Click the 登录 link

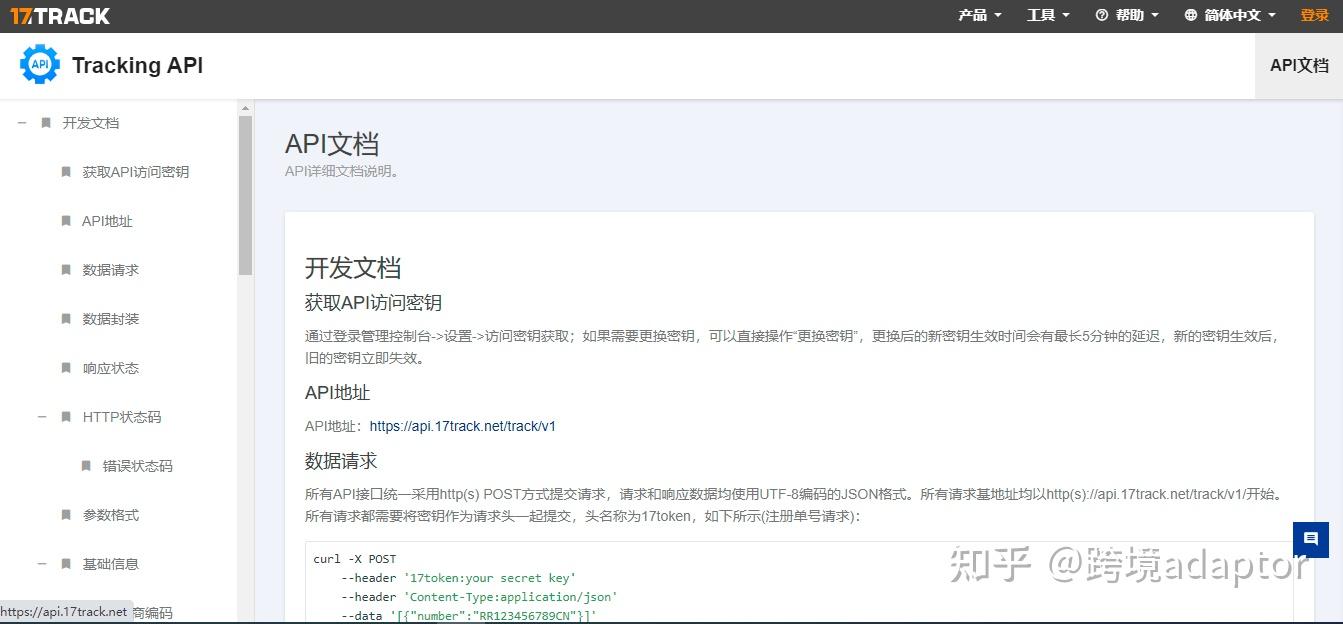pyautogui.click(x=1313, y=14)
